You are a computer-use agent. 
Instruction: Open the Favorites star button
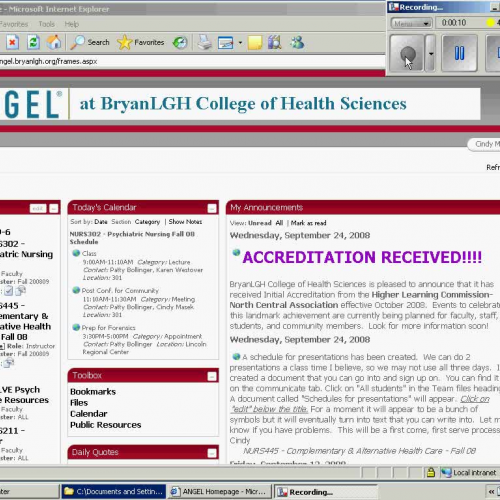pos(141,42)
